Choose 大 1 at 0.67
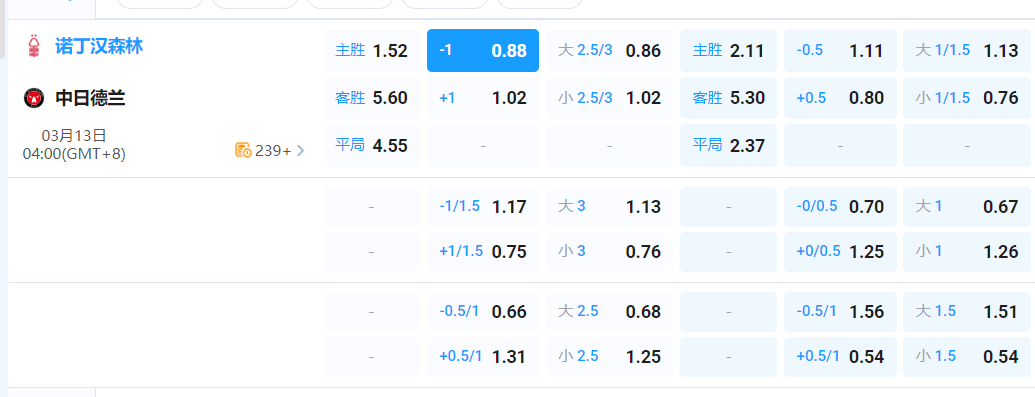The image size is (1035, 397). pyautogui.click(x=967, y=207)
